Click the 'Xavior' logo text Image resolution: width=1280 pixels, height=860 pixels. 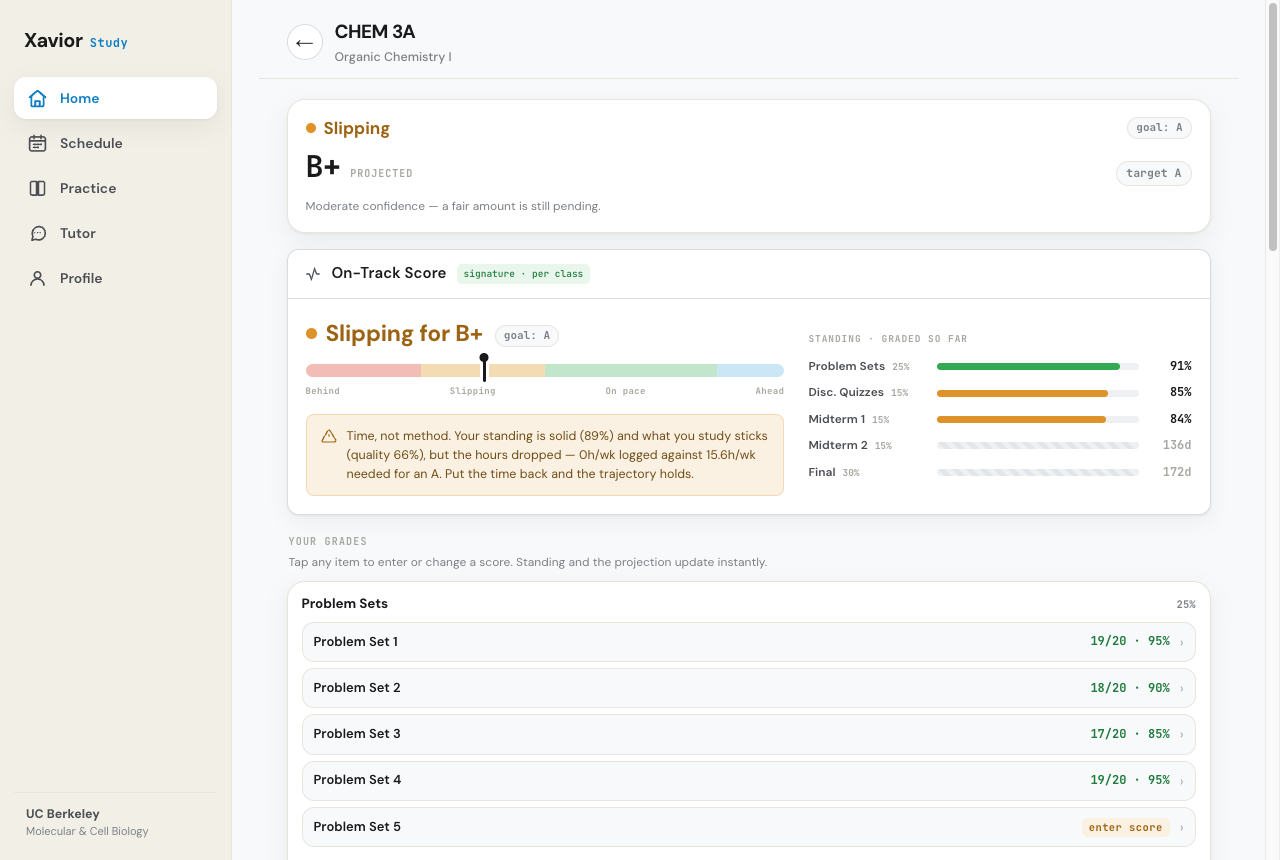(54, 41)
